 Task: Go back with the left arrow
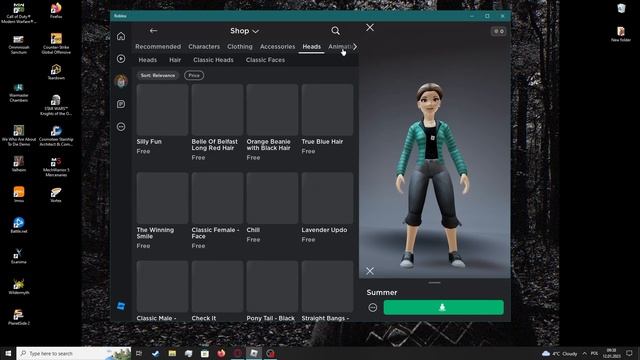pos(153,31)
